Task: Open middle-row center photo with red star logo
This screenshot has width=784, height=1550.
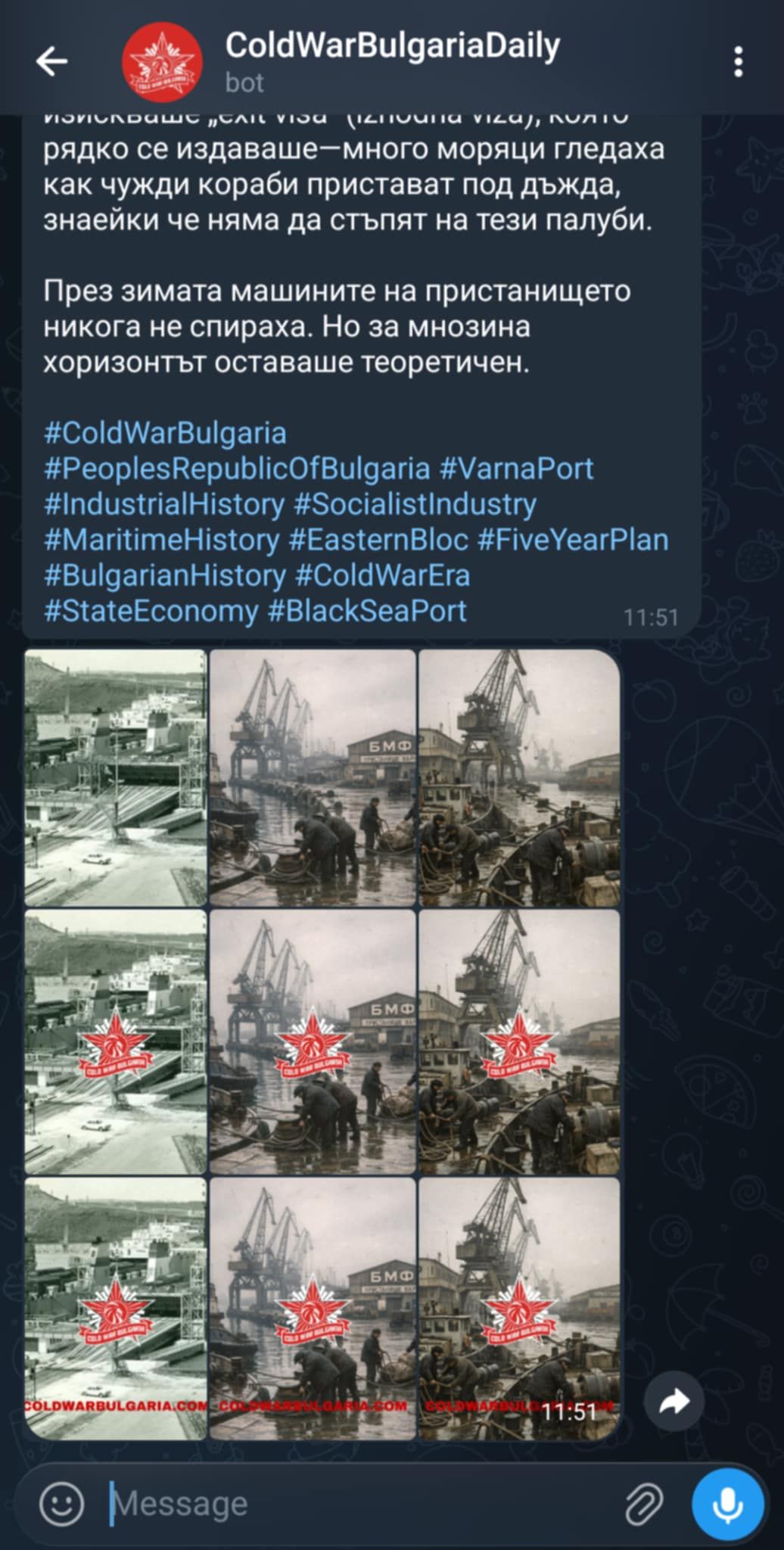Action: point(313,1042)
